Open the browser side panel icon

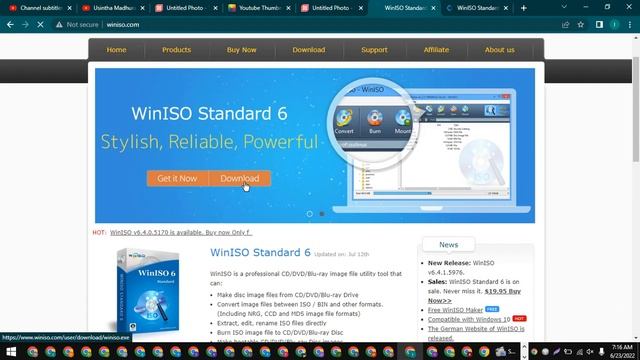click(599, 24)
